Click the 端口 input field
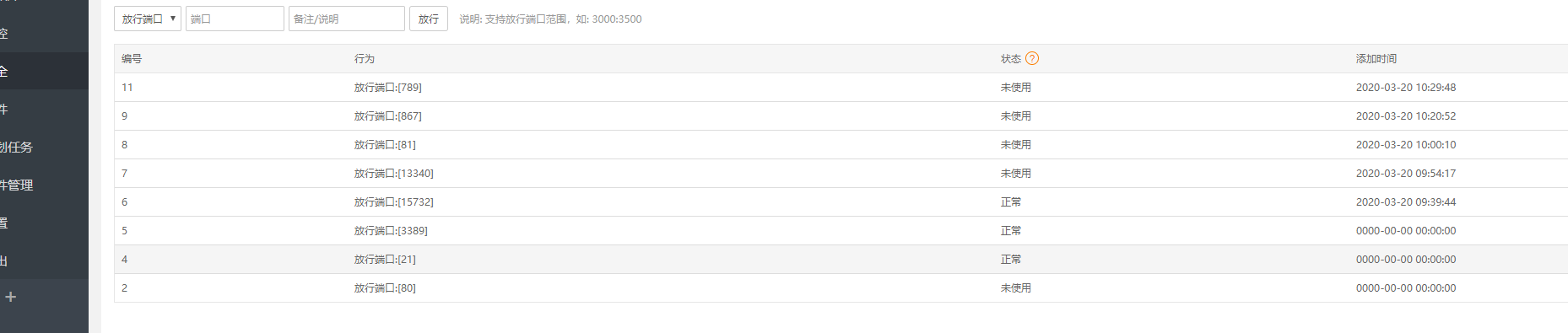Screen dimensions: 1568x333 click(235, 19)
